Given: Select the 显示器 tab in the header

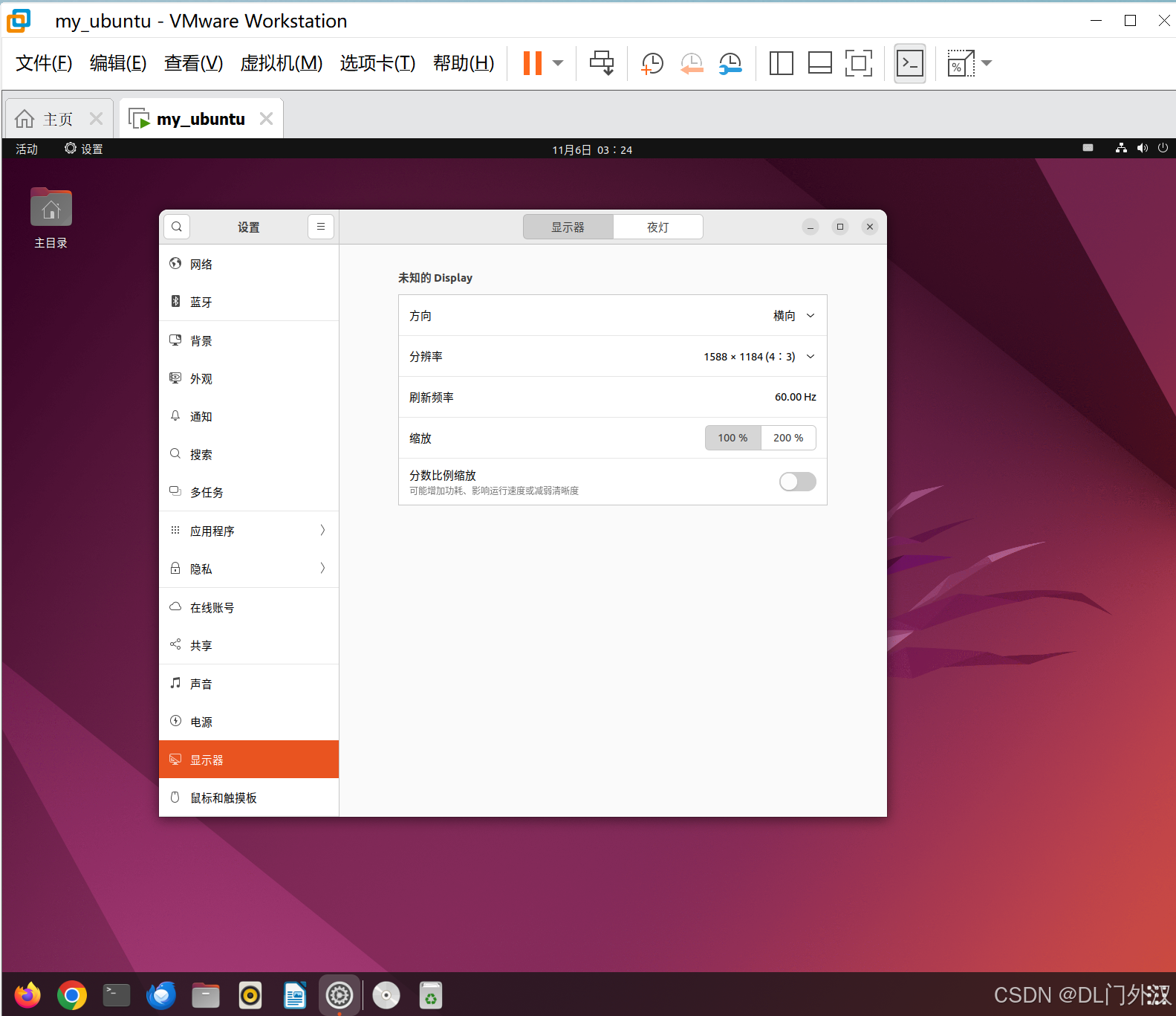Looking at the screenshot, I should coord(568,227).
